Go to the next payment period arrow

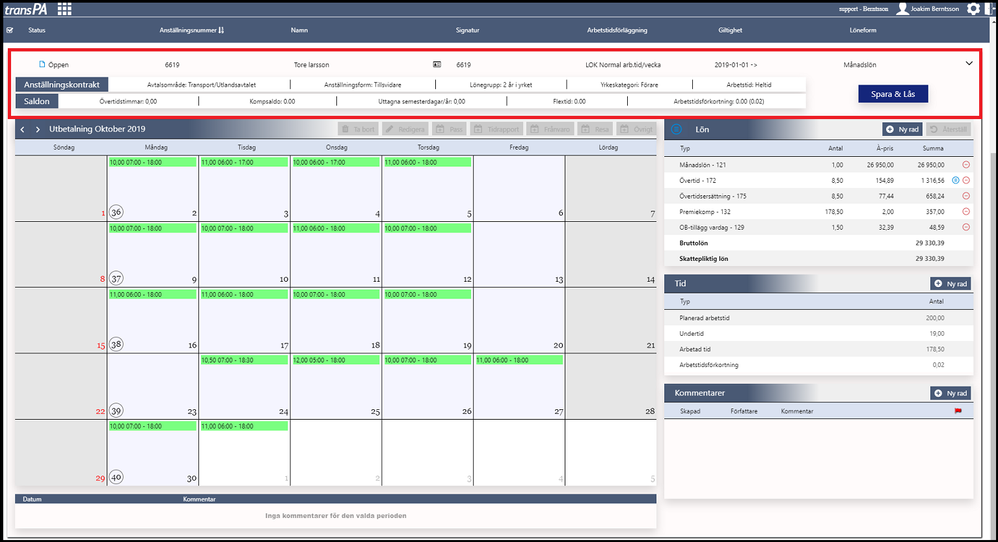(x=38, y=129)
